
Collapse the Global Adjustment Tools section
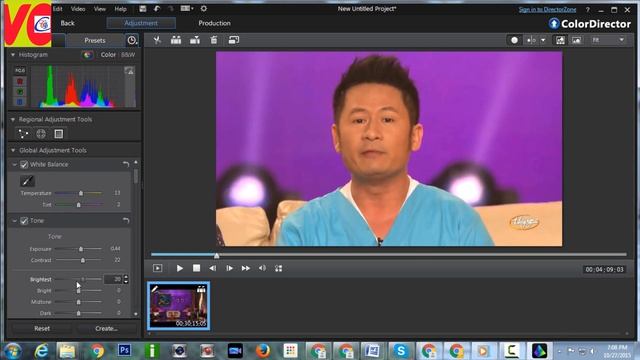point(13,151)
